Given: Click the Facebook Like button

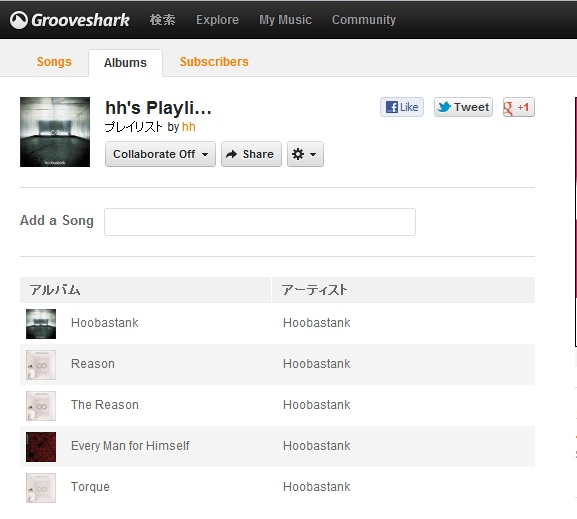Looking at the screenshot, I should click(402, 107).
